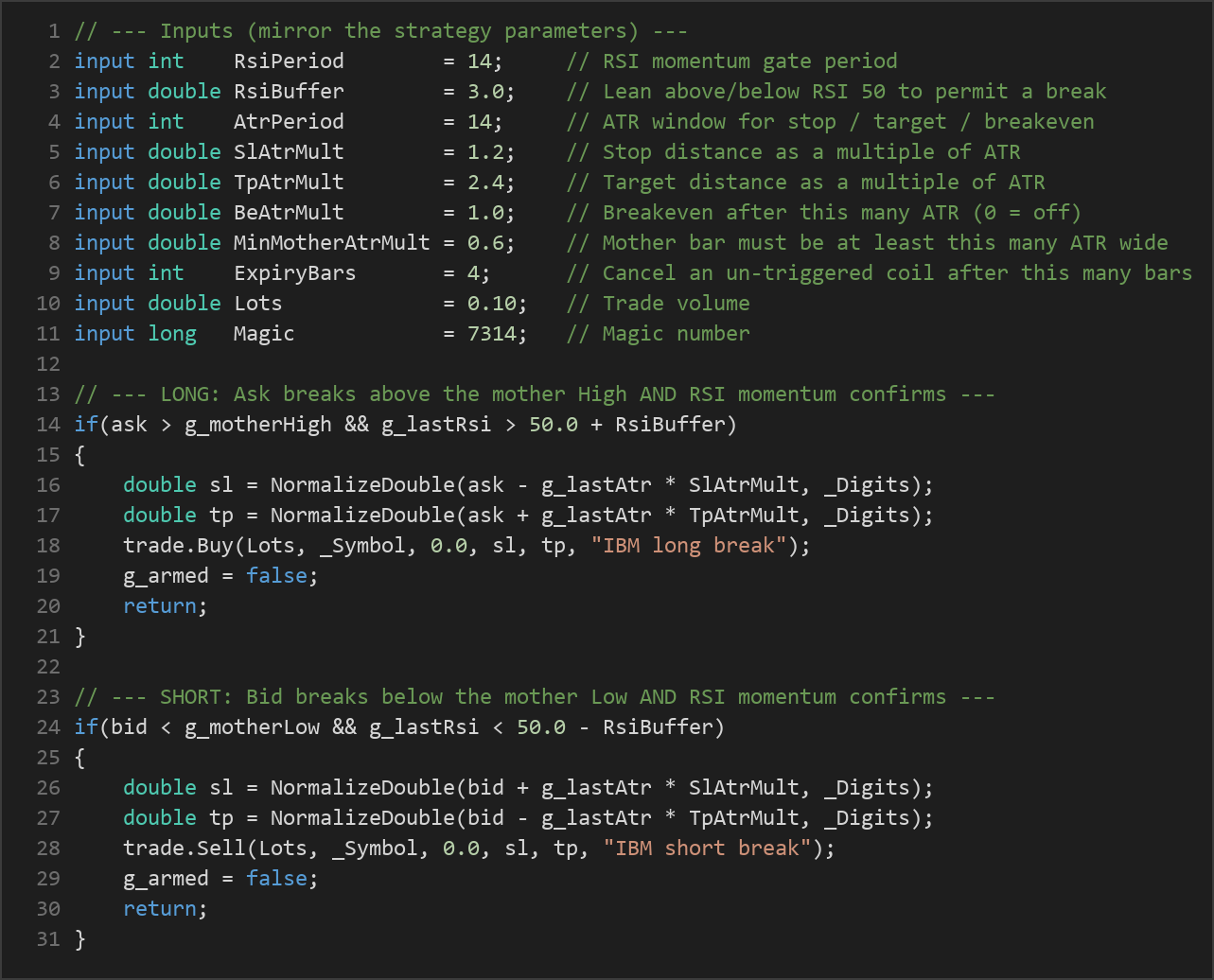Click the RsiBuffer input declaration name

pyautogui.click(x=289, y=92)
